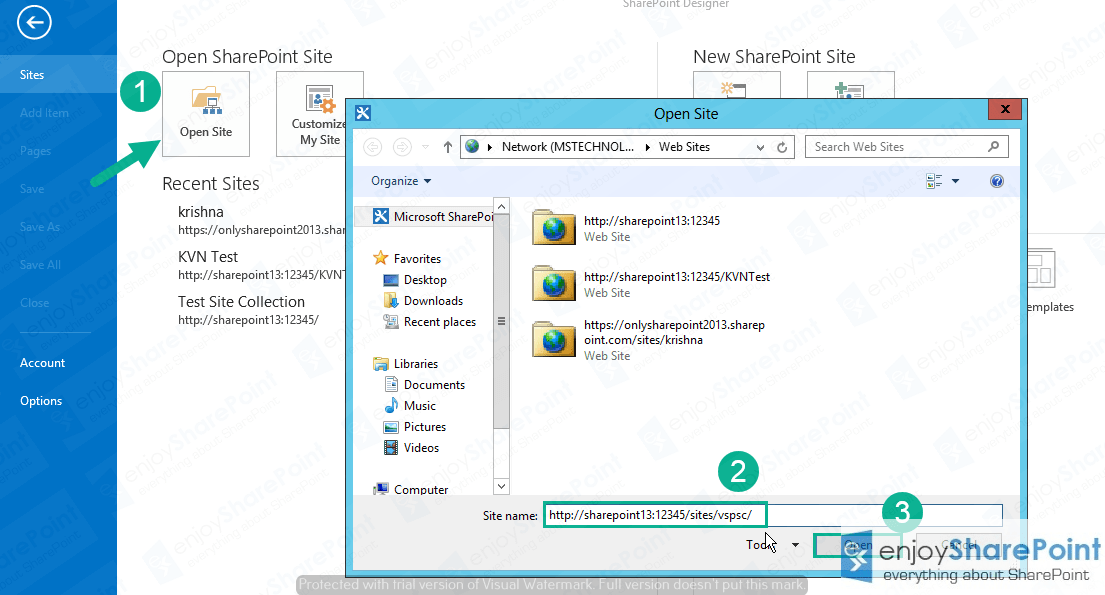Click the SharePoint Designer icon in the dialog title bar
The image size is (1105, 595).
pyautogui.click(x=363, y=113)
